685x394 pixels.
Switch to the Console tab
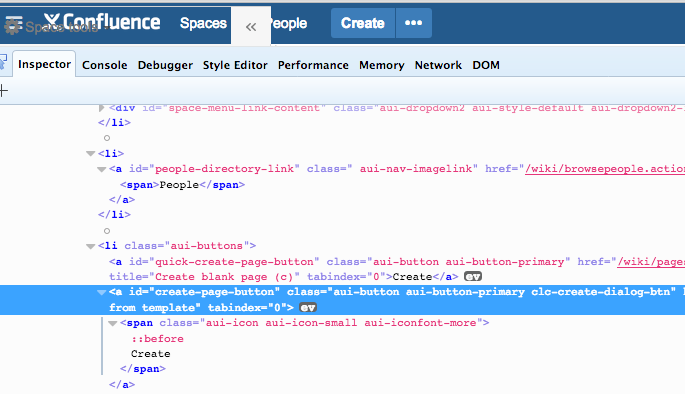104,65
